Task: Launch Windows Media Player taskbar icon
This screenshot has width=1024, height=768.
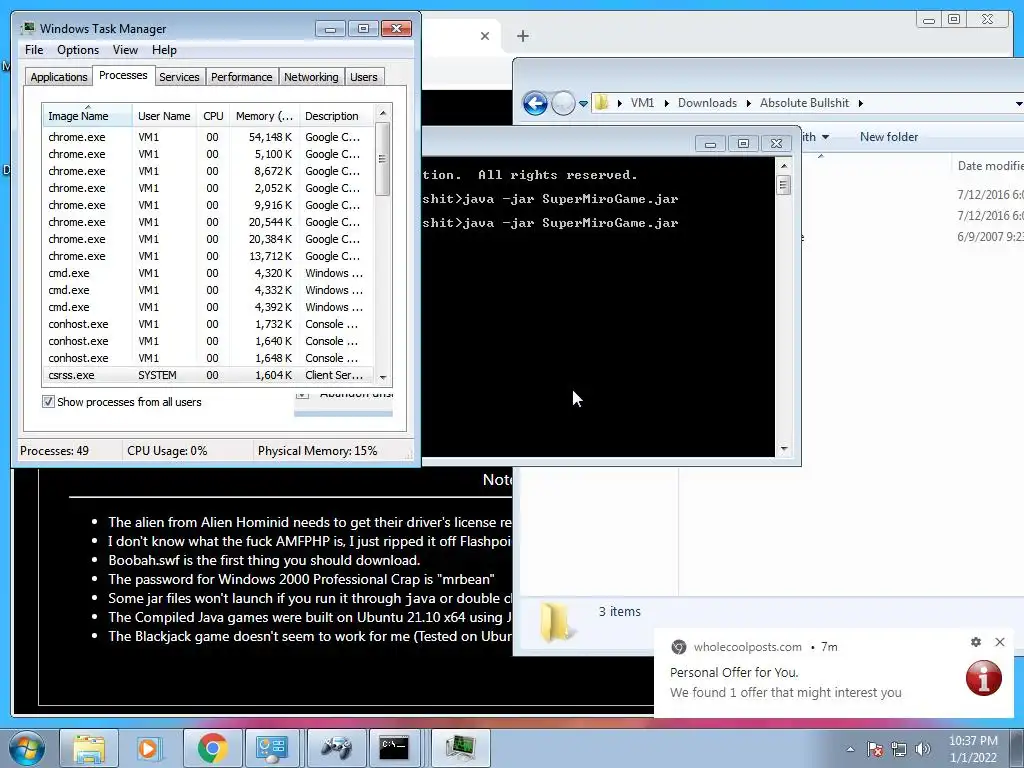Action: 148,749
